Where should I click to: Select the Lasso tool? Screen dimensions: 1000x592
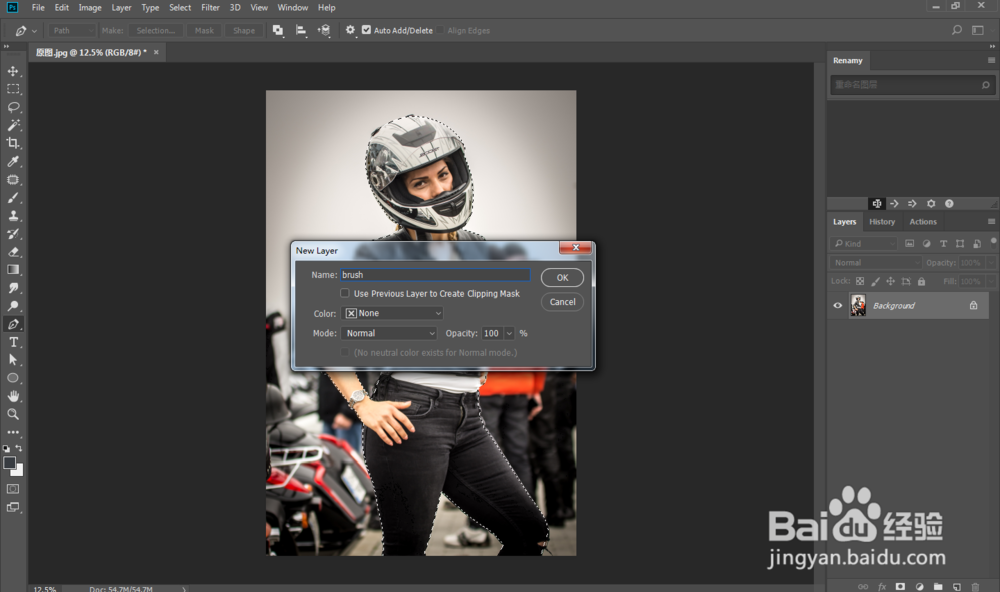(x=13, y=107)
